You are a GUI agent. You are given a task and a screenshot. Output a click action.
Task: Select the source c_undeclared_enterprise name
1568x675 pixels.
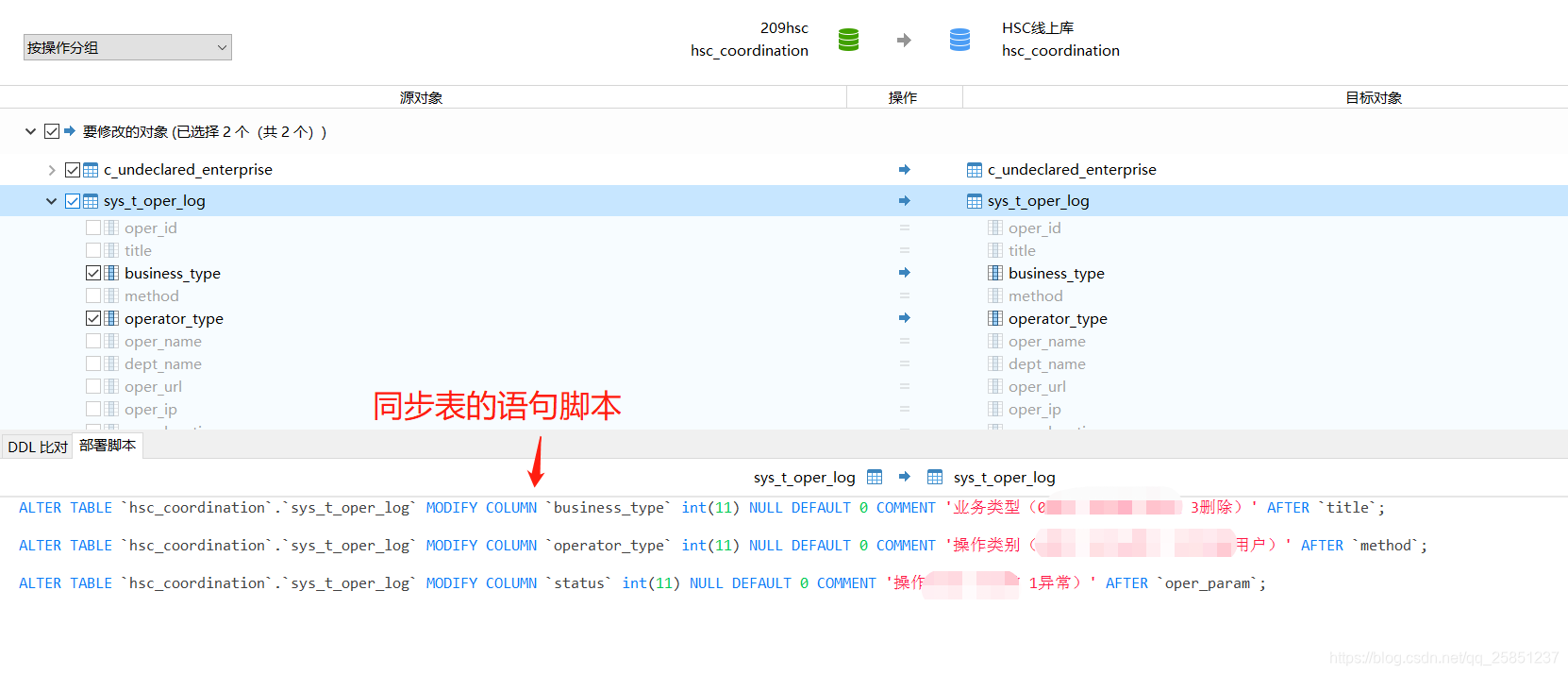188,170
